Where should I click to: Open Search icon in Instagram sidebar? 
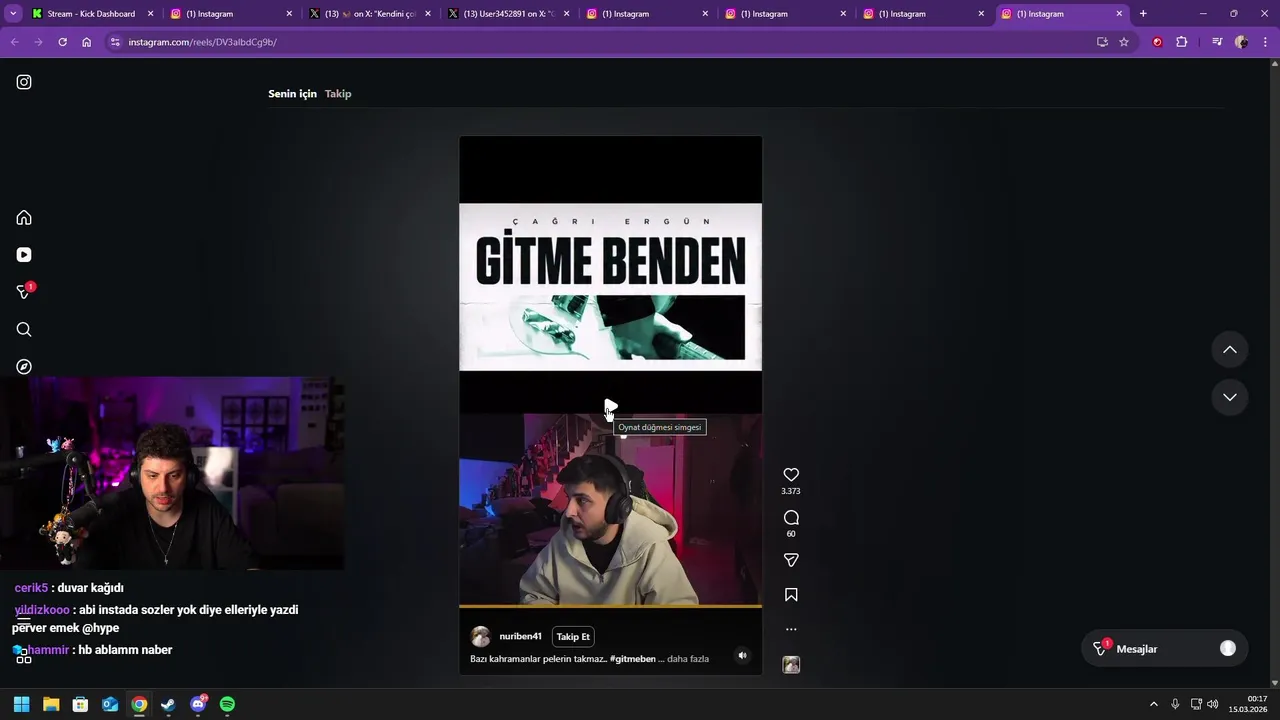(x=24, y=330)
